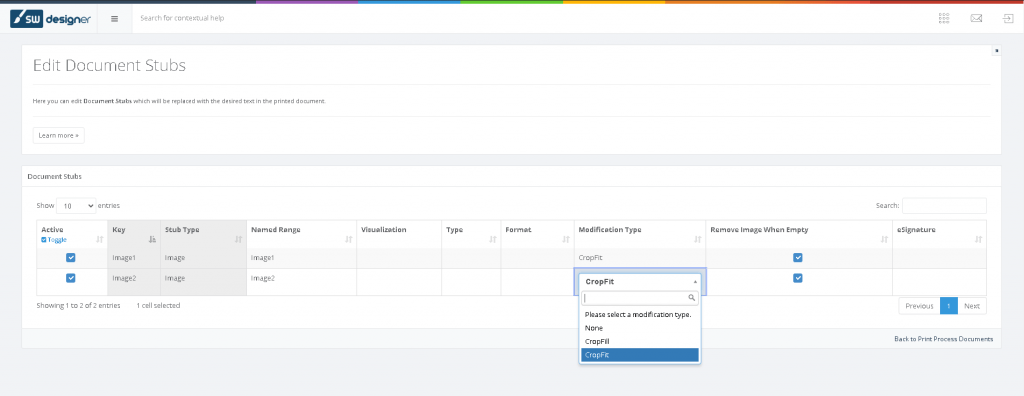Click the Learn more button
1024x396 pixels.
point(59,135)
